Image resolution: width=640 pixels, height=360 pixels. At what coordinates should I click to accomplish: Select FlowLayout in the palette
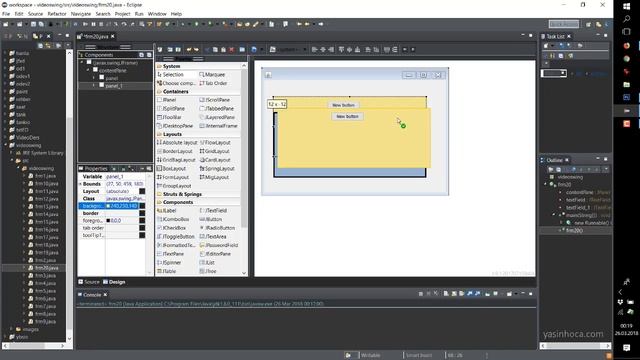[x=215, y=143]
